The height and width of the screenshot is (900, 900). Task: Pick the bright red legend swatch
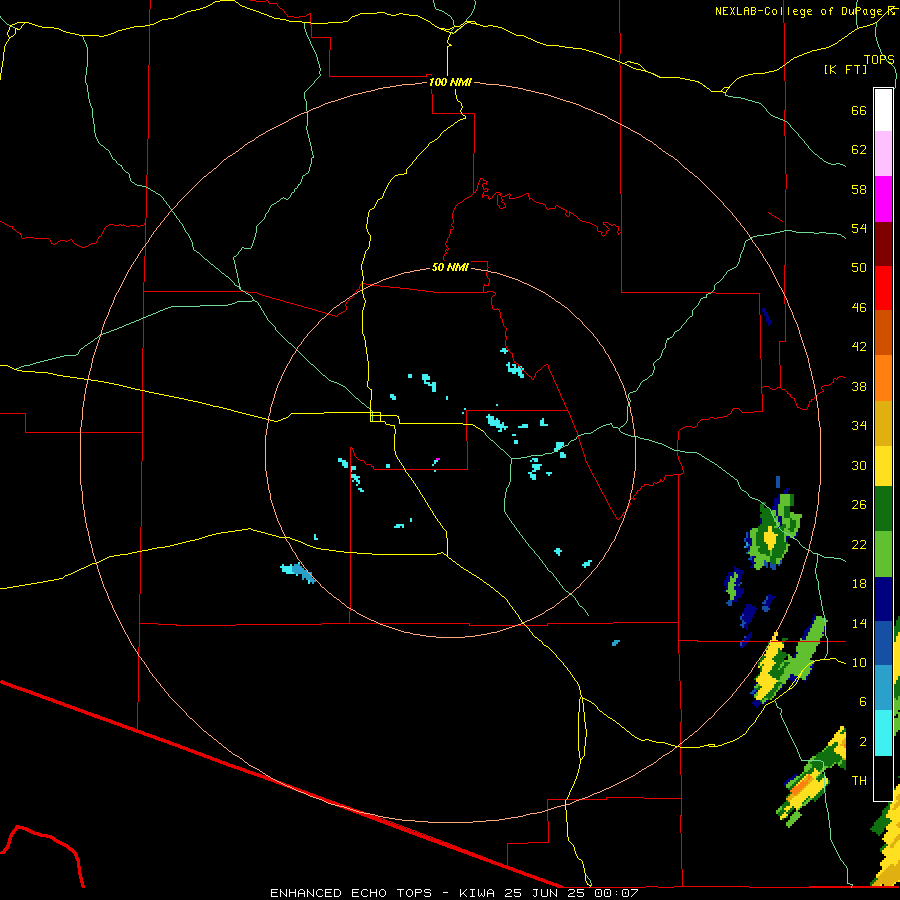click(x=883, y=288)
